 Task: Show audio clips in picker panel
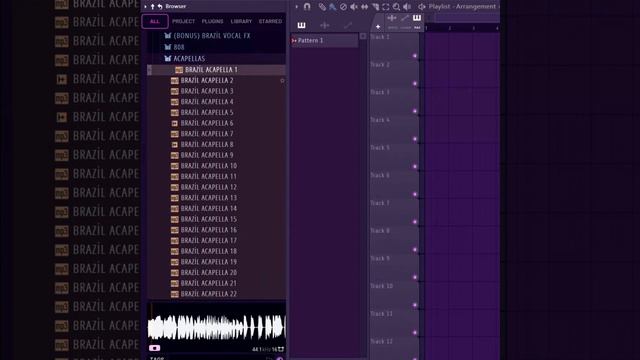[x=324, y=25]
